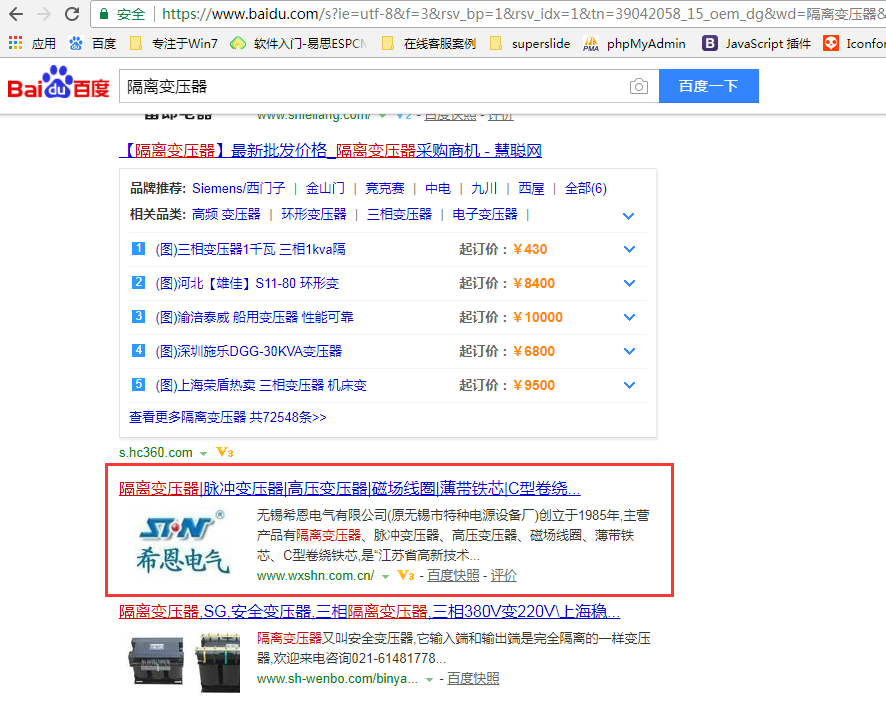This screenshot has height=724, width=886.
Task: Show all brands via 全部(6)
Action: pos(585,188)
